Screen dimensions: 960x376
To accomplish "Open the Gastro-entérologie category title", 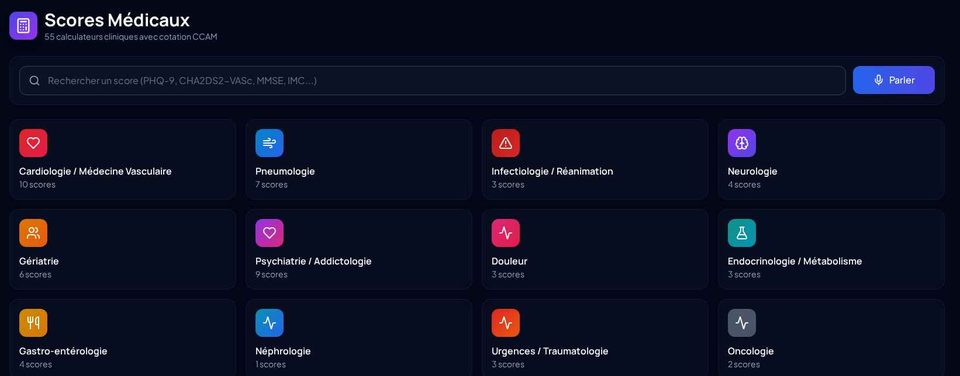I will point(63,352).
